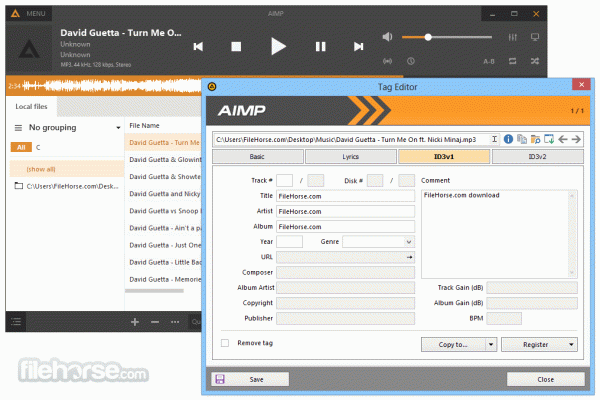Toggle shuffle playback mode
Screen dimensions: 600x400
click(535, 61)
